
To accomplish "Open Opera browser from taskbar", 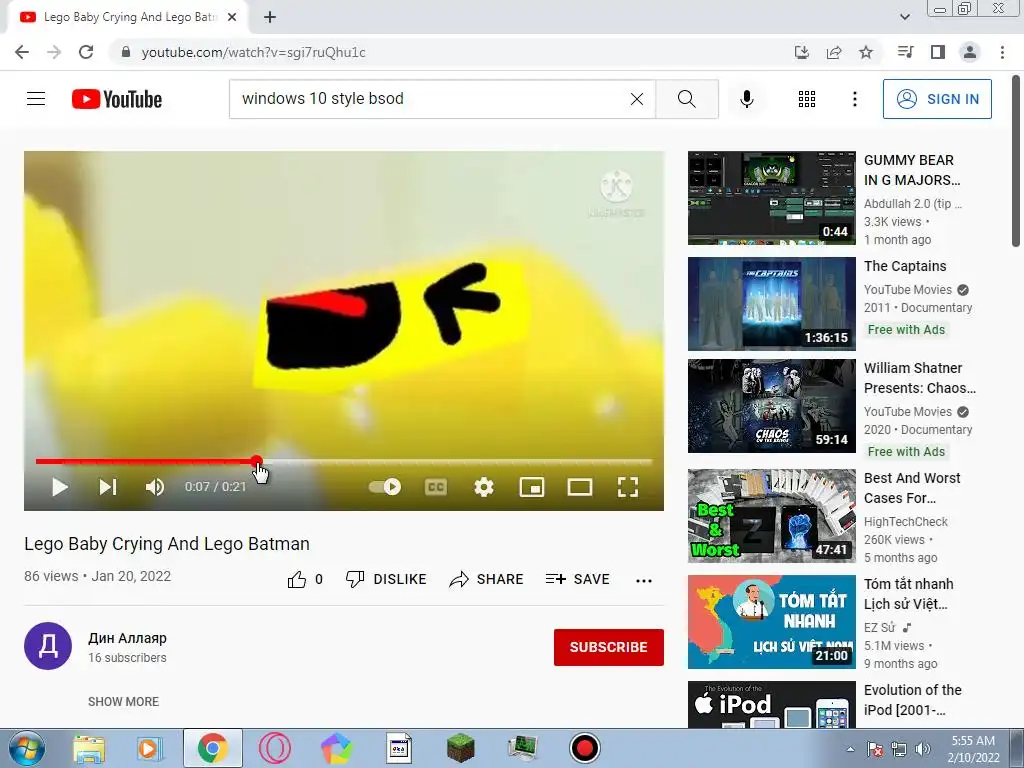I will coord(274,748).
